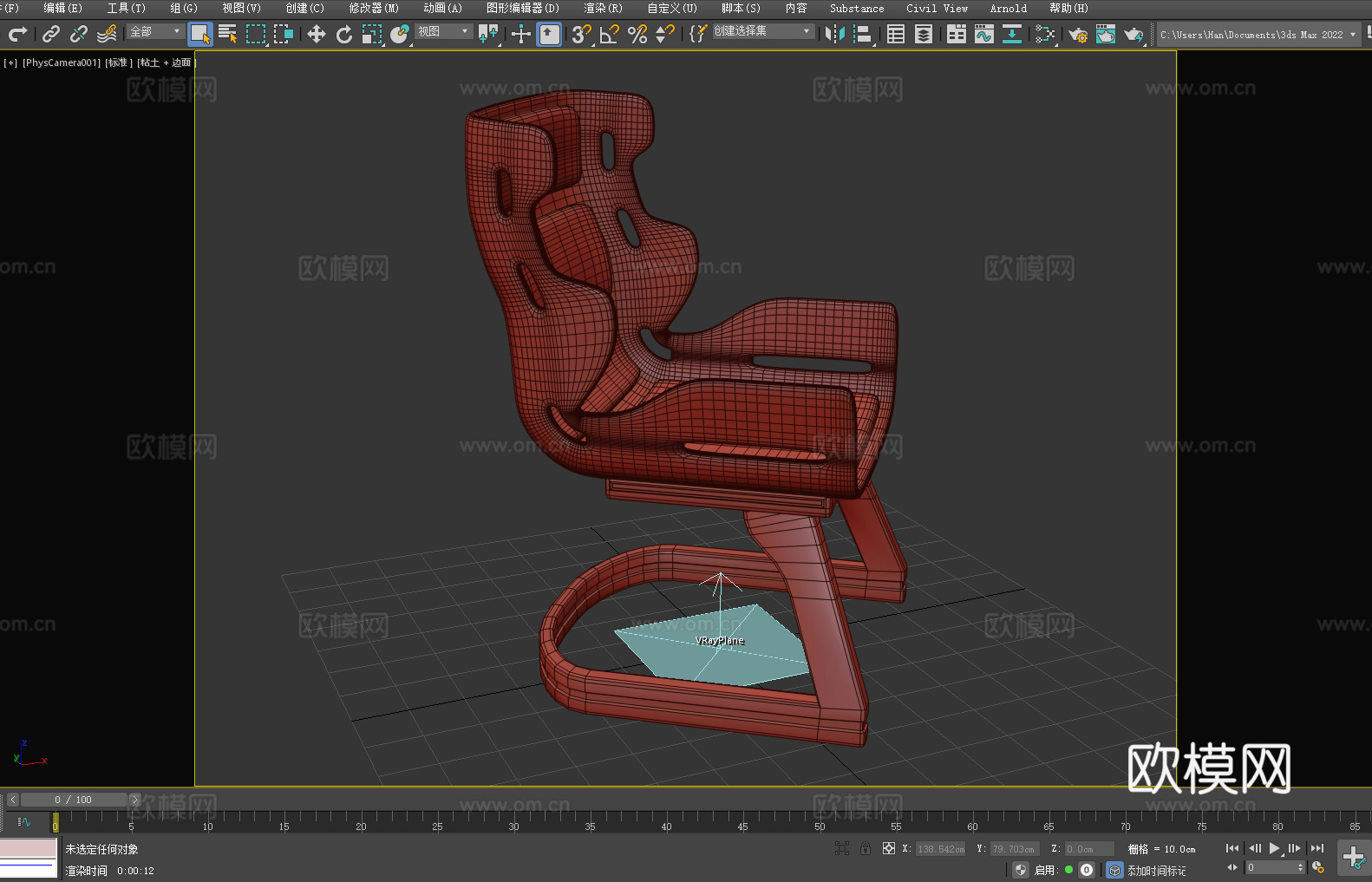1372x882 pixels.
Task: Toggle Spinner Snap button
Action: [x=665, y=34]
